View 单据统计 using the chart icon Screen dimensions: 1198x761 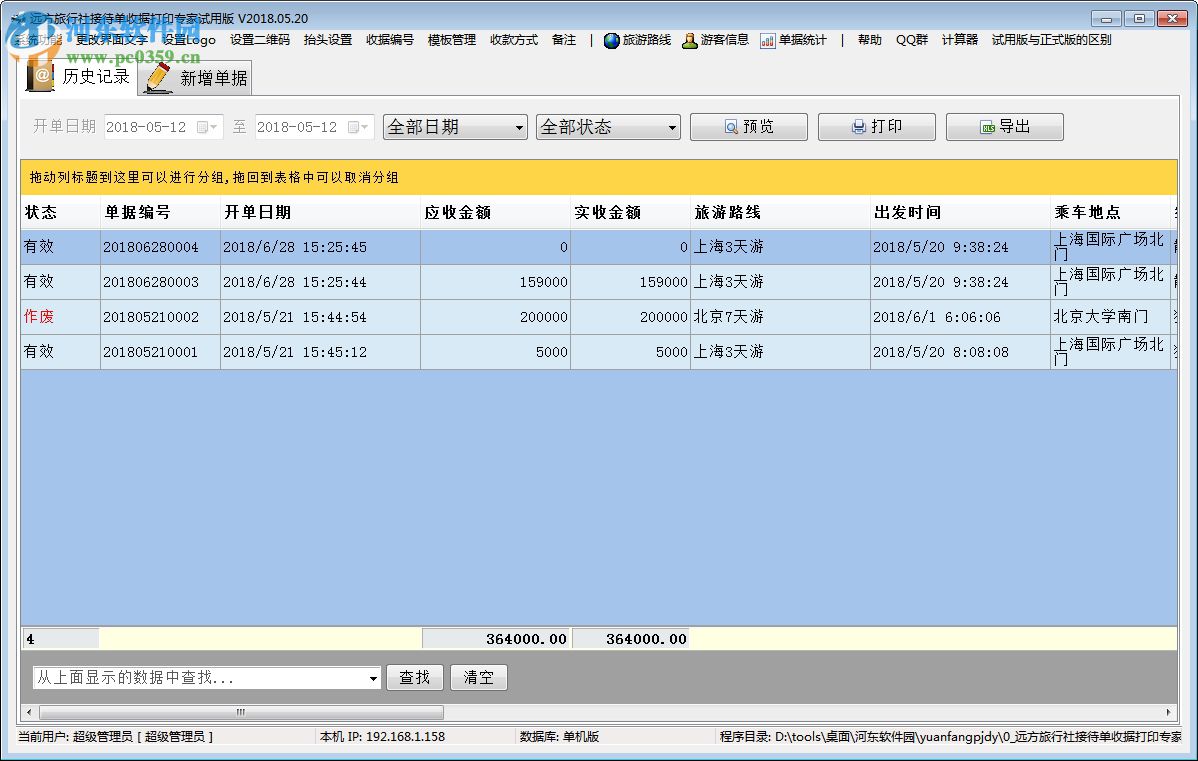pos(766,40)
